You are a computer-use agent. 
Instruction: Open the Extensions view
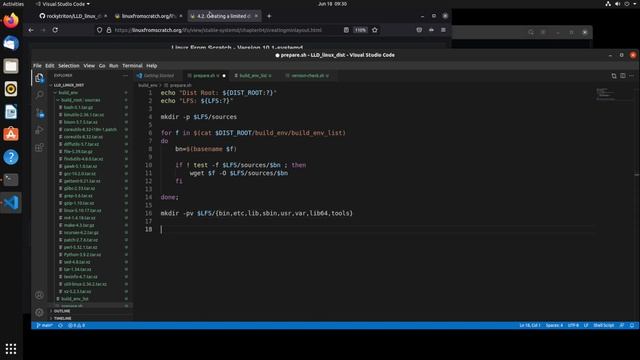39,147
